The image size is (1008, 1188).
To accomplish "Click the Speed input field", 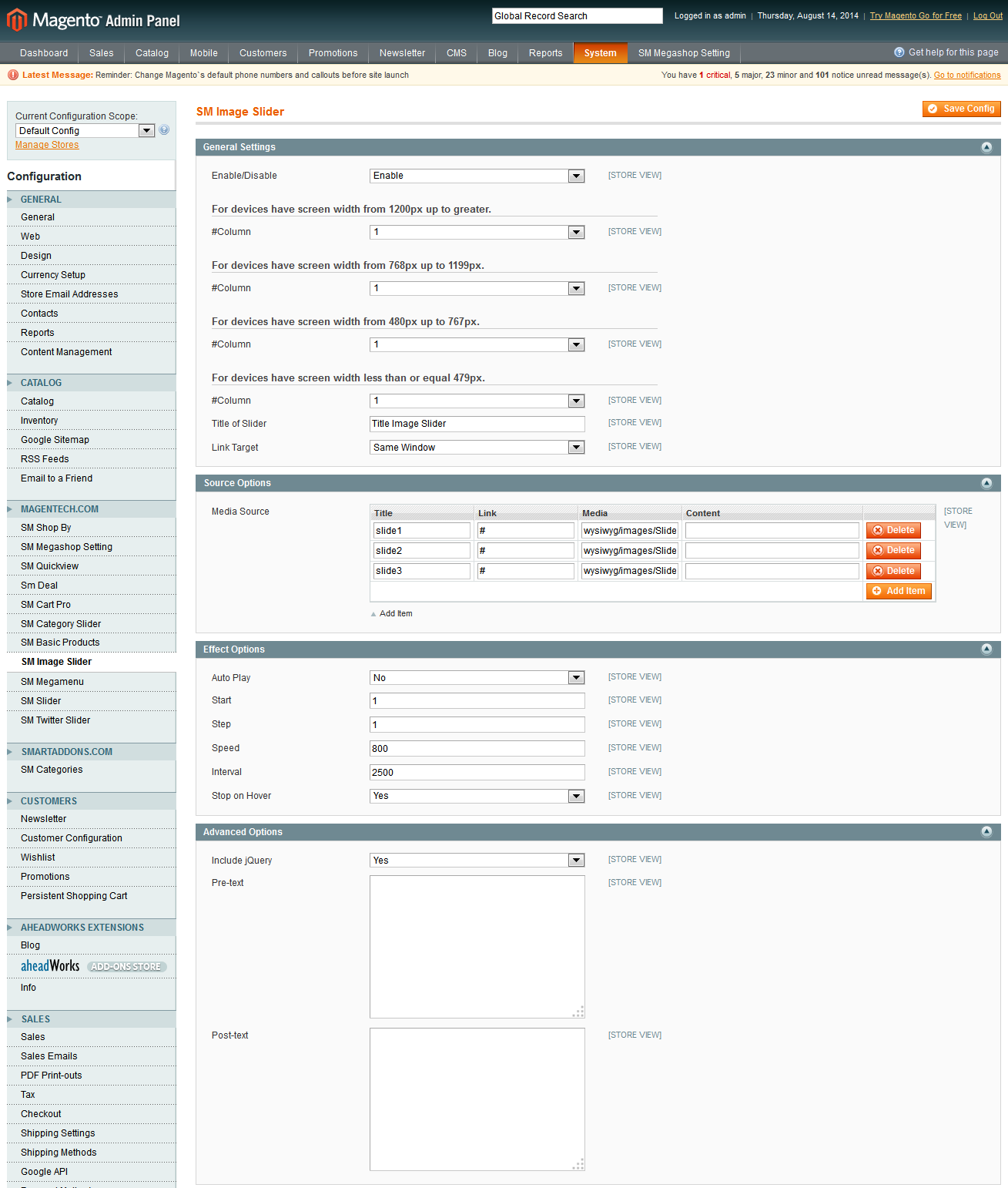I will click(x=477, y=749).
